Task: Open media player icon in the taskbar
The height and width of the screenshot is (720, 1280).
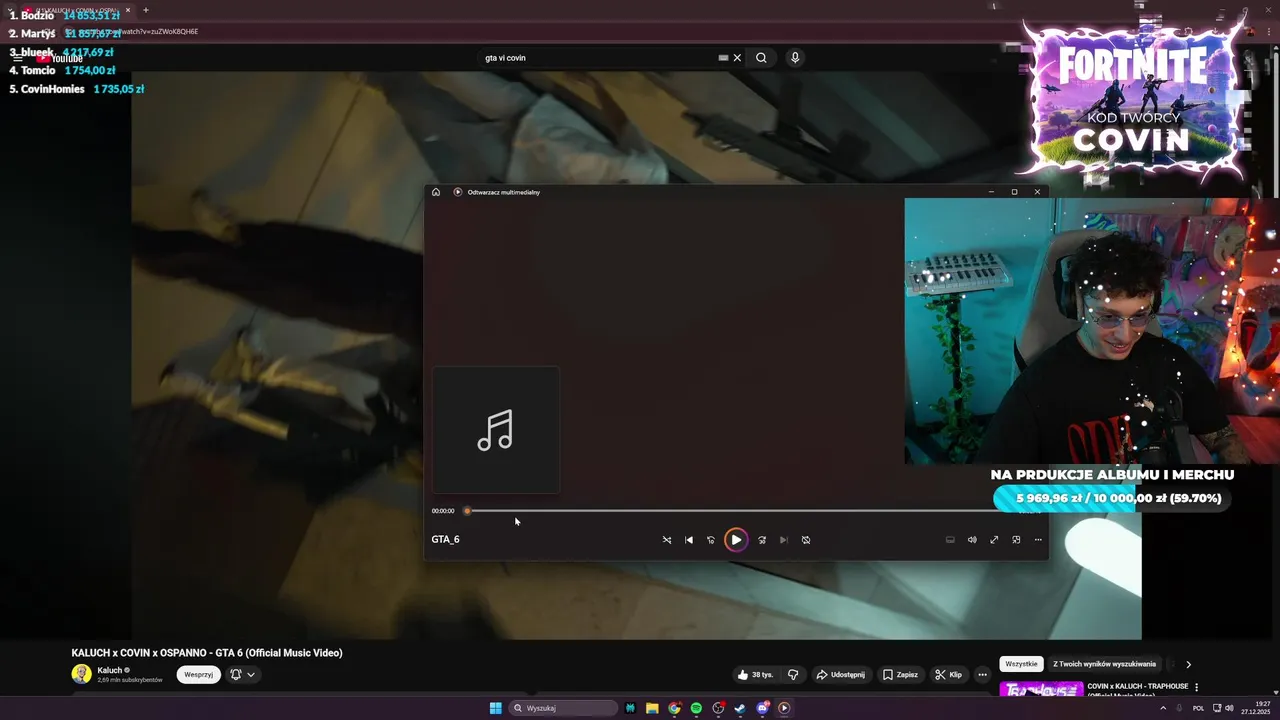Action: click(784, 708)
